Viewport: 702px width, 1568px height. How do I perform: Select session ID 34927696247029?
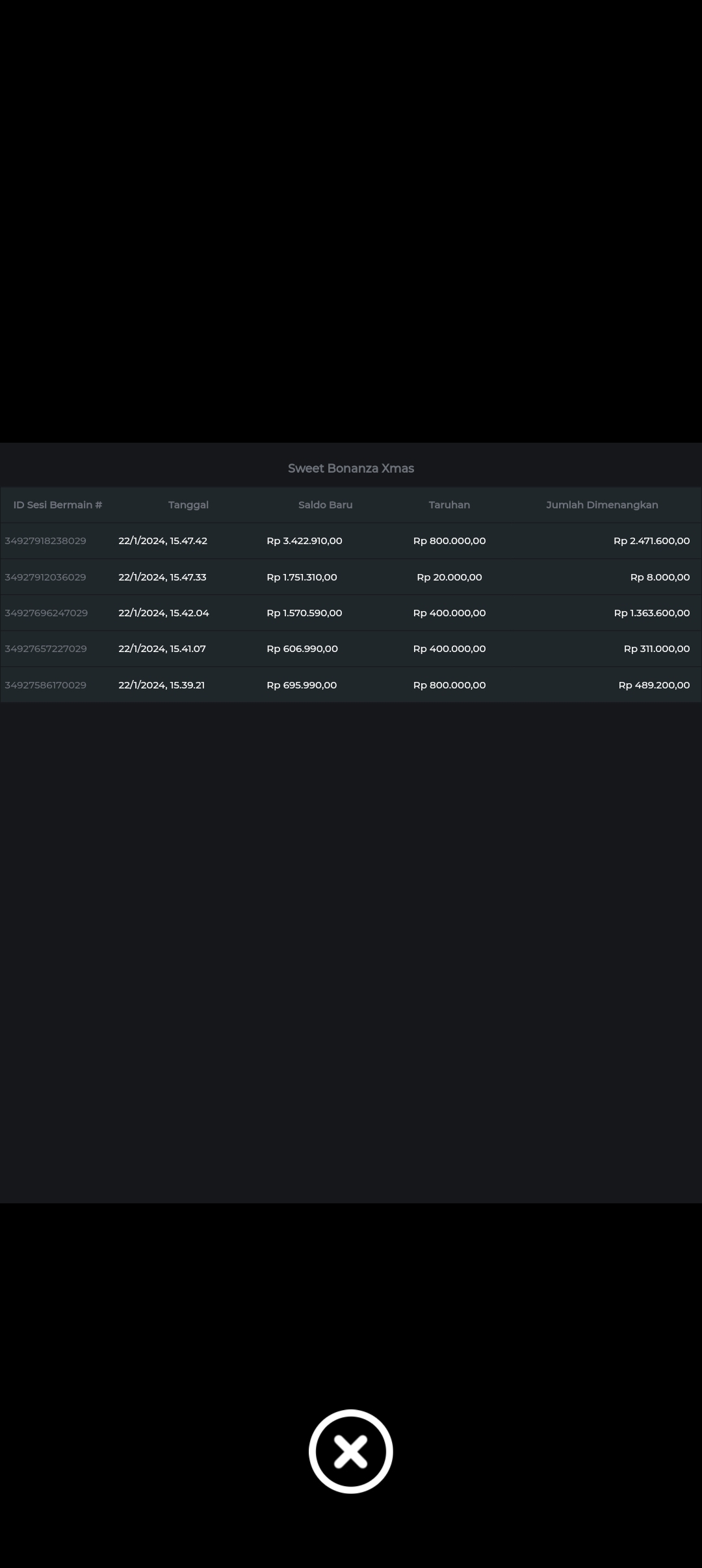click(46, 613)
